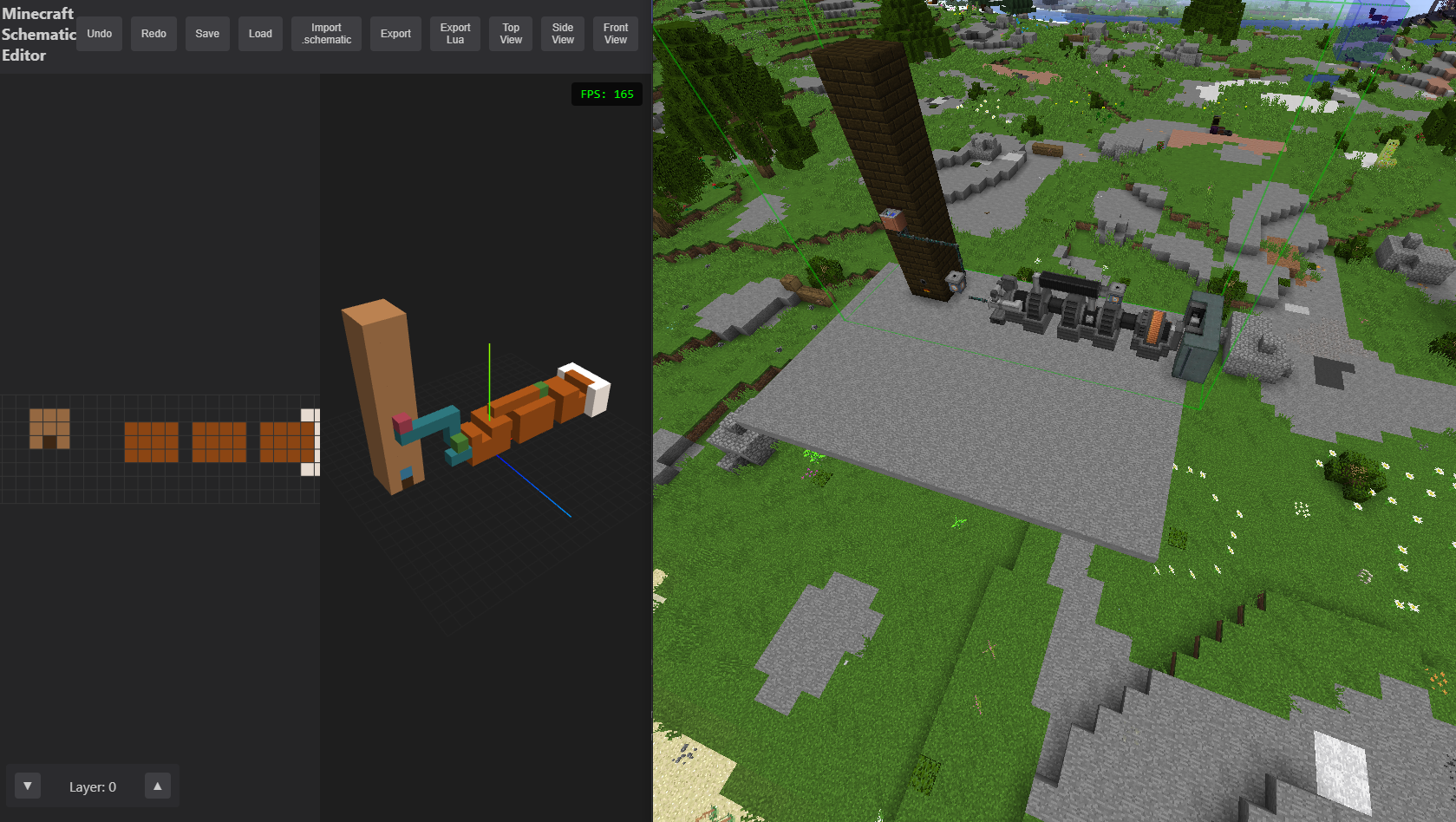Click the middle orange block group in grid
The height and width of the screenshot is (822, 1456).
point(219,442)
